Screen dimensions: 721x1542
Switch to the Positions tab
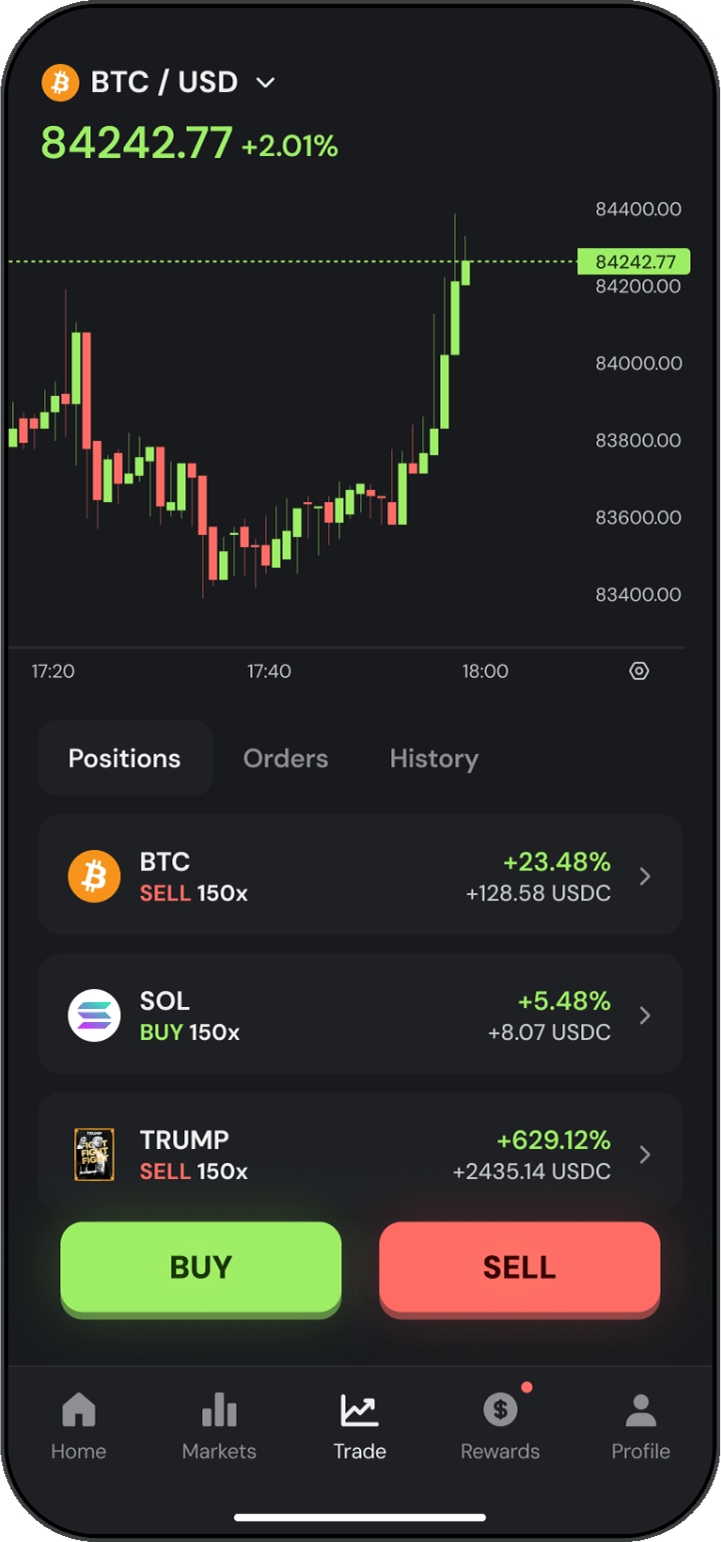pos(124,758)
